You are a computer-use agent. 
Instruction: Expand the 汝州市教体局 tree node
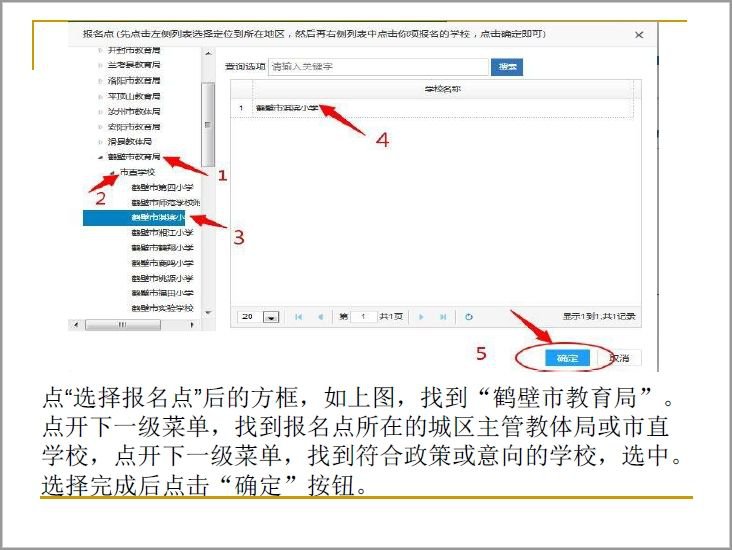(x=100, y=112)
